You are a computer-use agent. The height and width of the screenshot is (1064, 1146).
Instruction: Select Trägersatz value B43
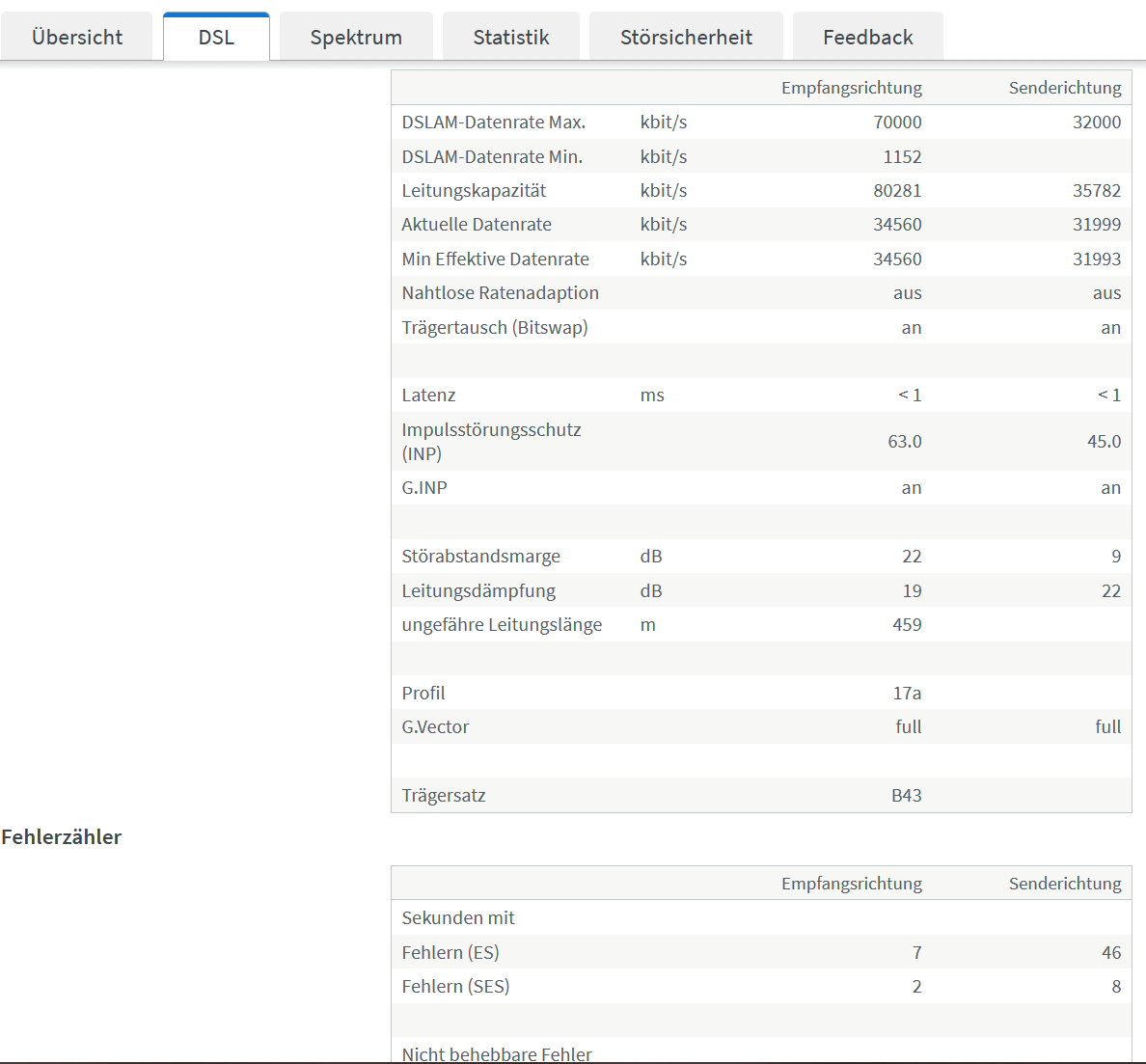(906, 795)
